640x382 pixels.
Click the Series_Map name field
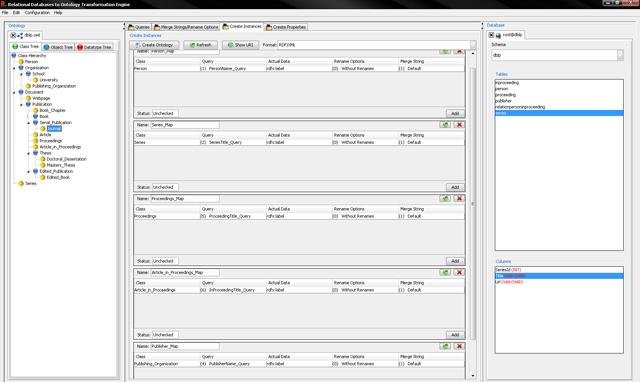pyautogui.click(x=185, y=125)
